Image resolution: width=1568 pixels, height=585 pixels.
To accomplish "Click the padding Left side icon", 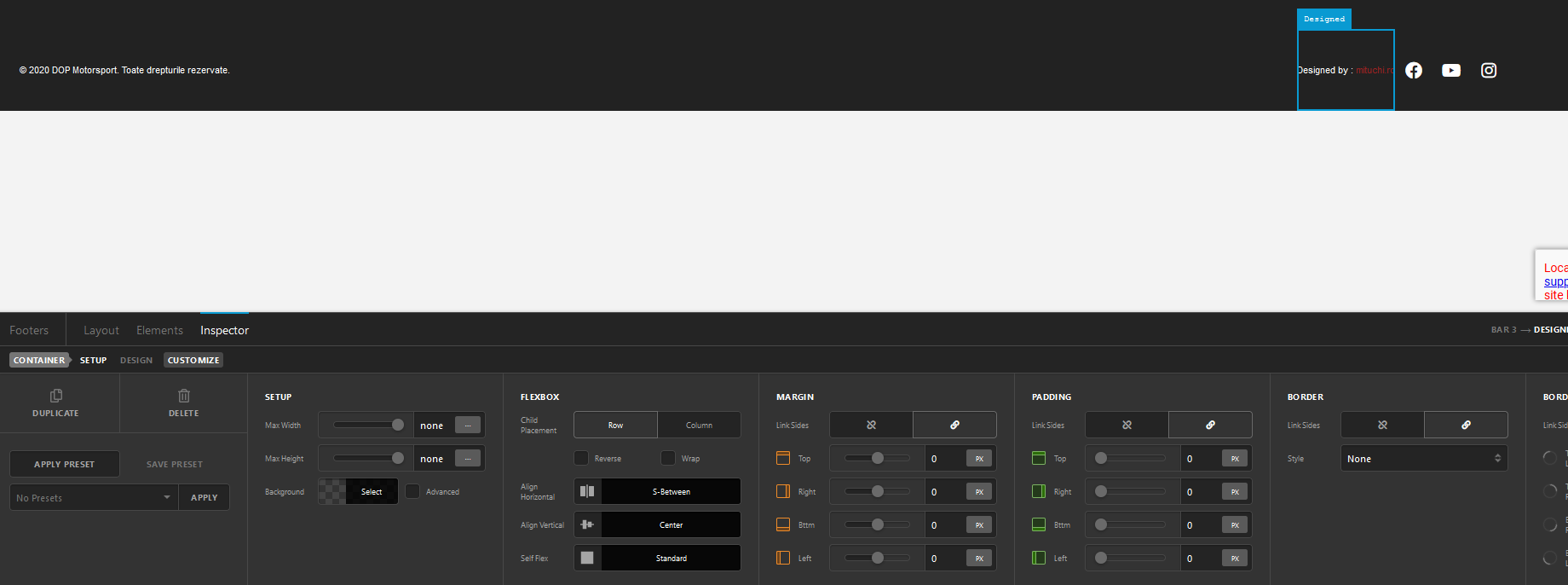I will (1039, 558).
